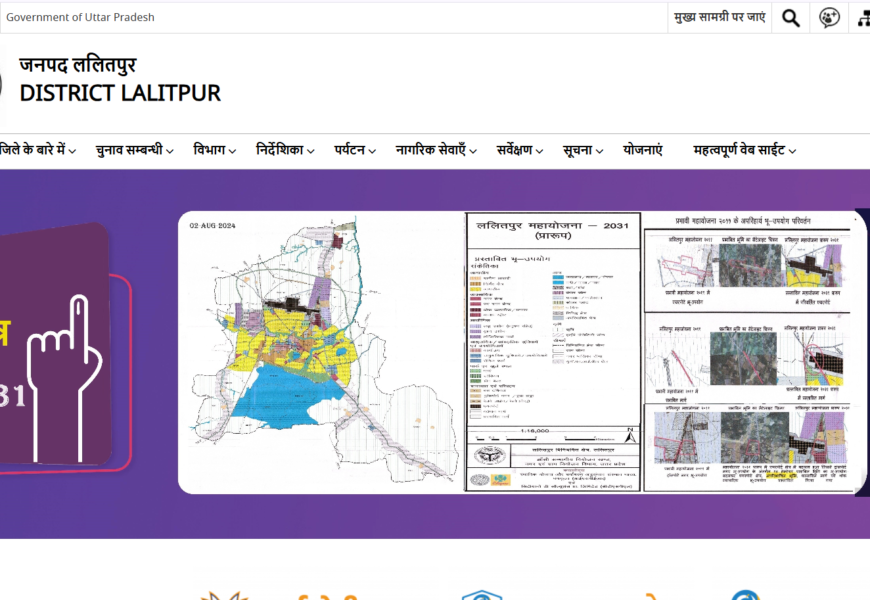Expand the महत्वपूर्ण वेब साईट dropdown arrow
Screen dimensions: 870x600
pos(792,151)
